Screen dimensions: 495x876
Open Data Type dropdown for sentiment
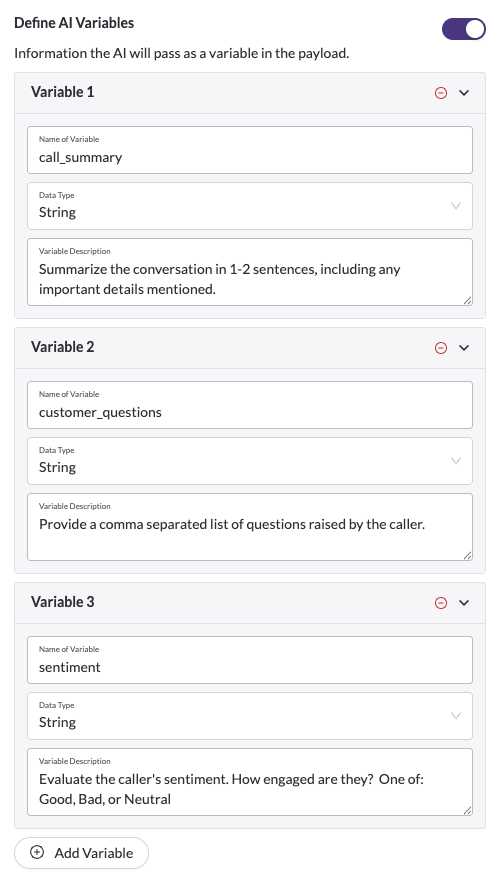coord(250,716)
